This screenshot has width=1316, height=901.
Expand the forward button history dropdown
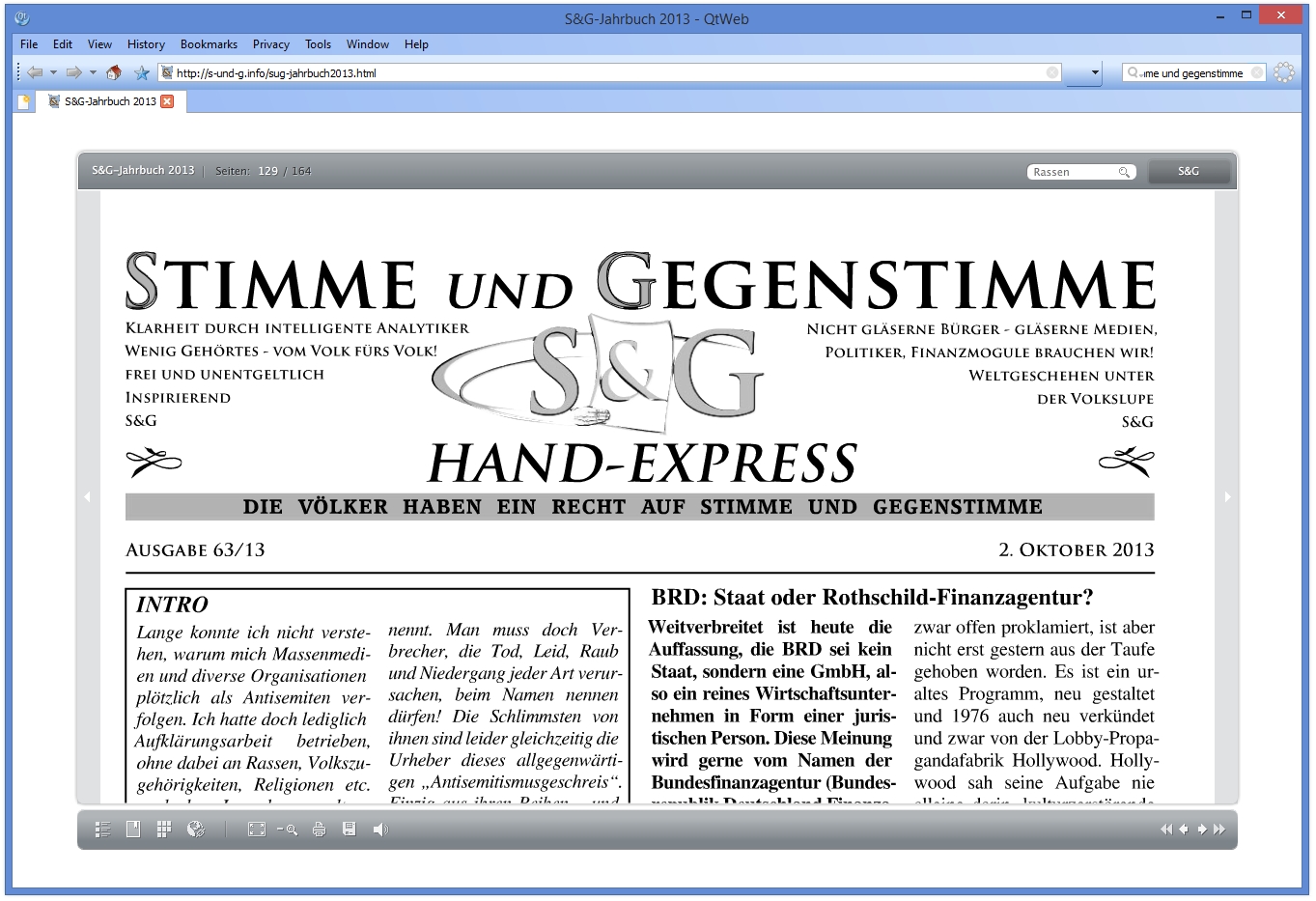[93, 72]
